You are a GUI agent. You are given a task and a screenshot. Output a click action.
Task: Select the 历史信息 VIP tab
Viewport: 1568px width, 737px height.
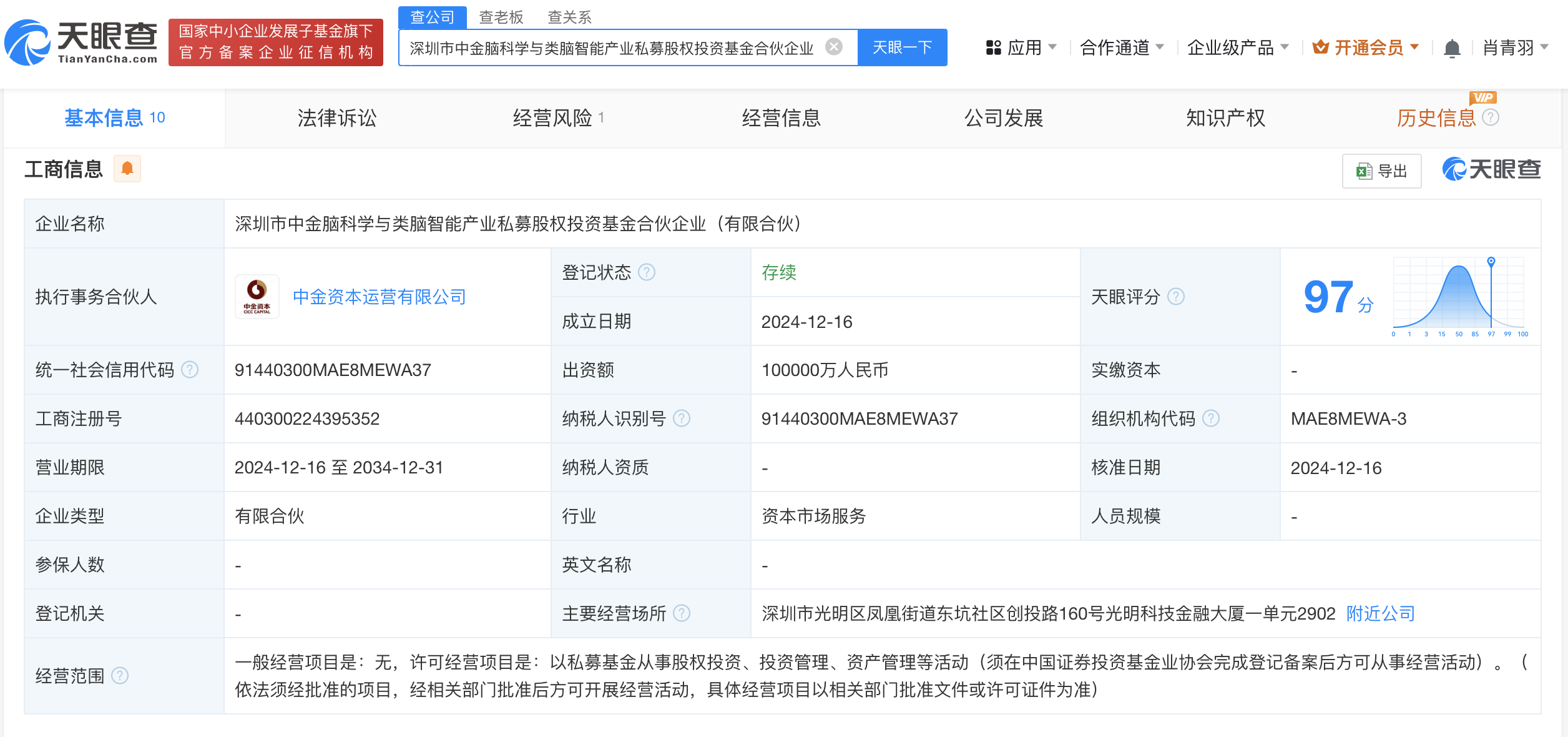pos(1436,117)
